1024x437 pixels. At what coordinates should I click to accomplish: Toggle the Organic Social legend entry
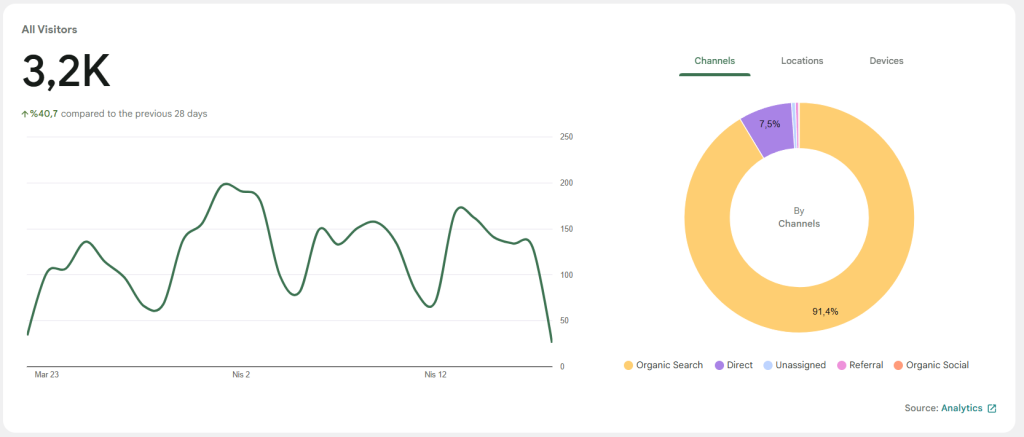pos(931,365)
